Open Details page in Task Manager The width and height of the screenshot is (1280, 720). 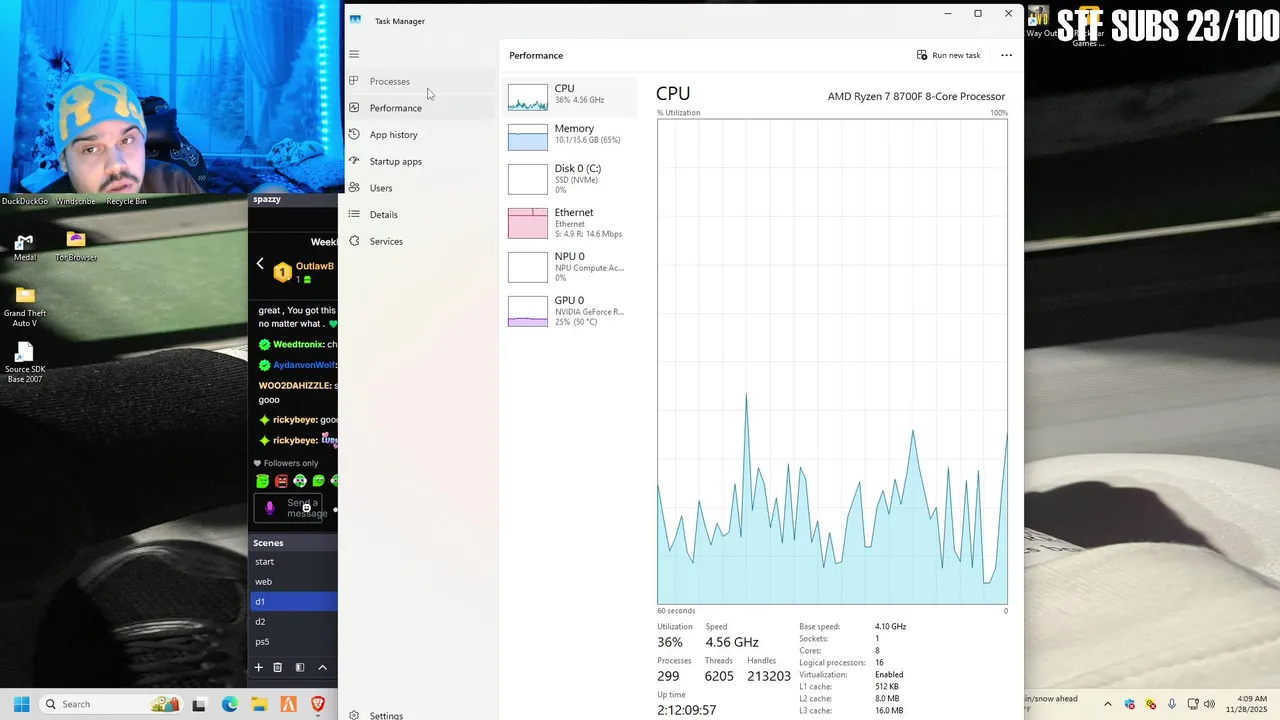coord(420,215)
